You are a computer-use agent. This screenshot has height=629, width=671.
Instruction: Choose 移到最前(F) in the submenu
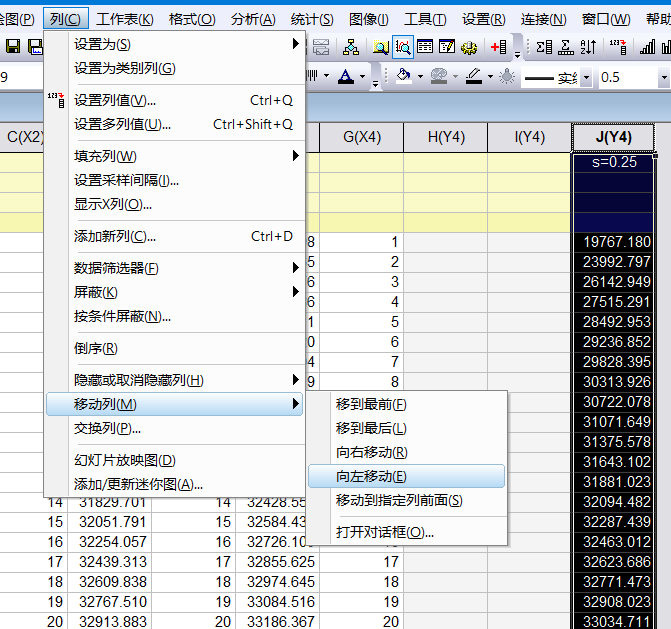click(406, 404)
